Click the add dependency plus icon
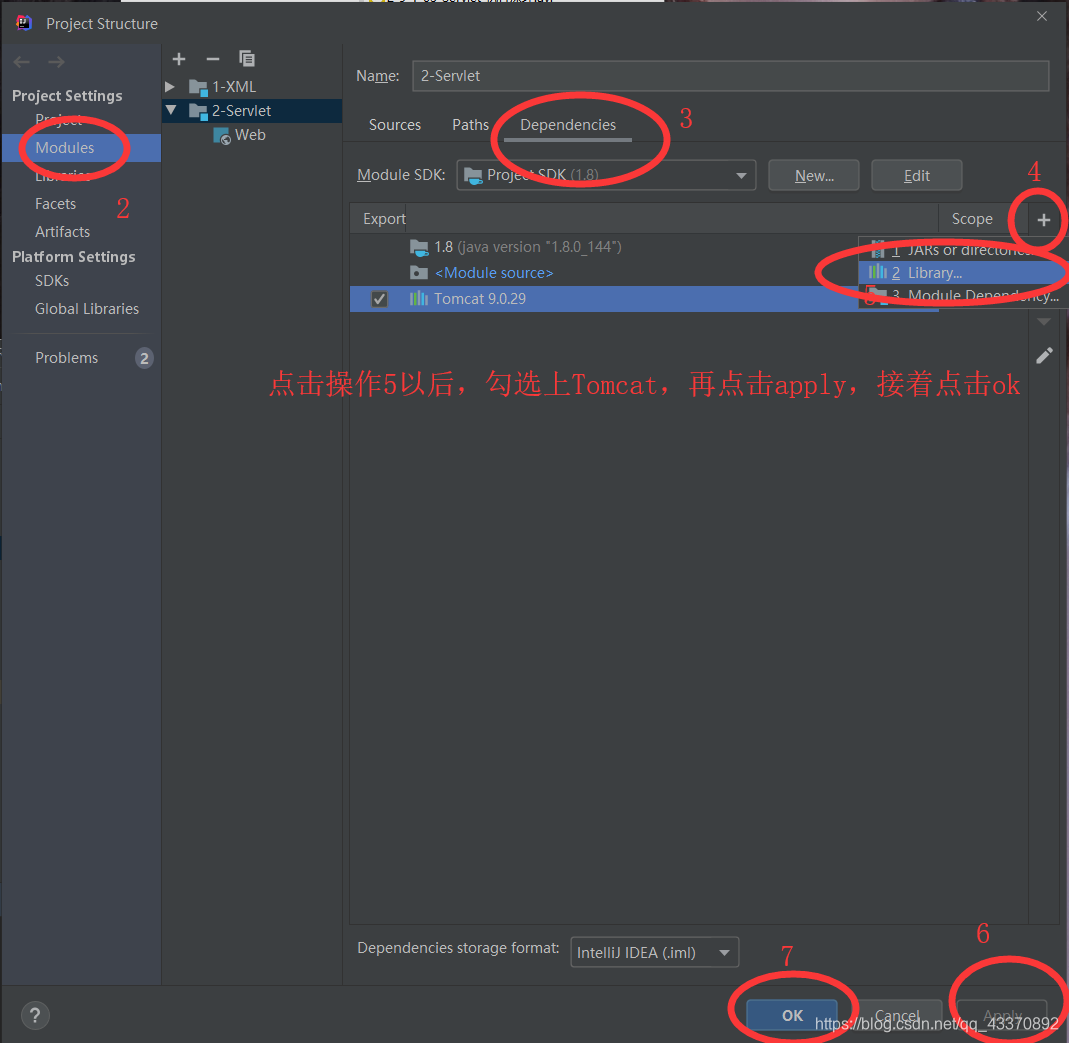 click(x=1044, y=220)
